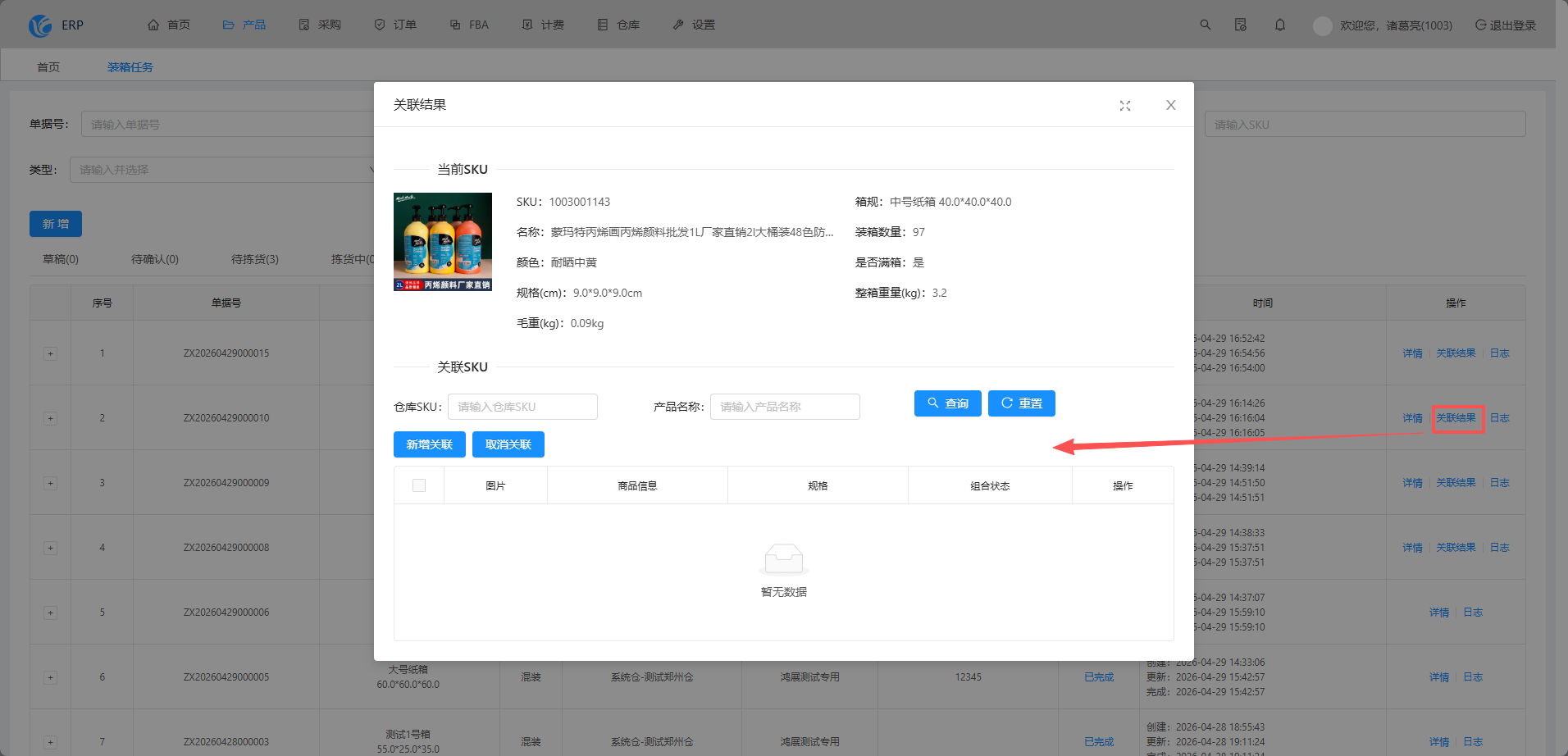Switch to the 装箱任务 page tab
Viewport: 1568px width, 756px height.
coord(130,66)
